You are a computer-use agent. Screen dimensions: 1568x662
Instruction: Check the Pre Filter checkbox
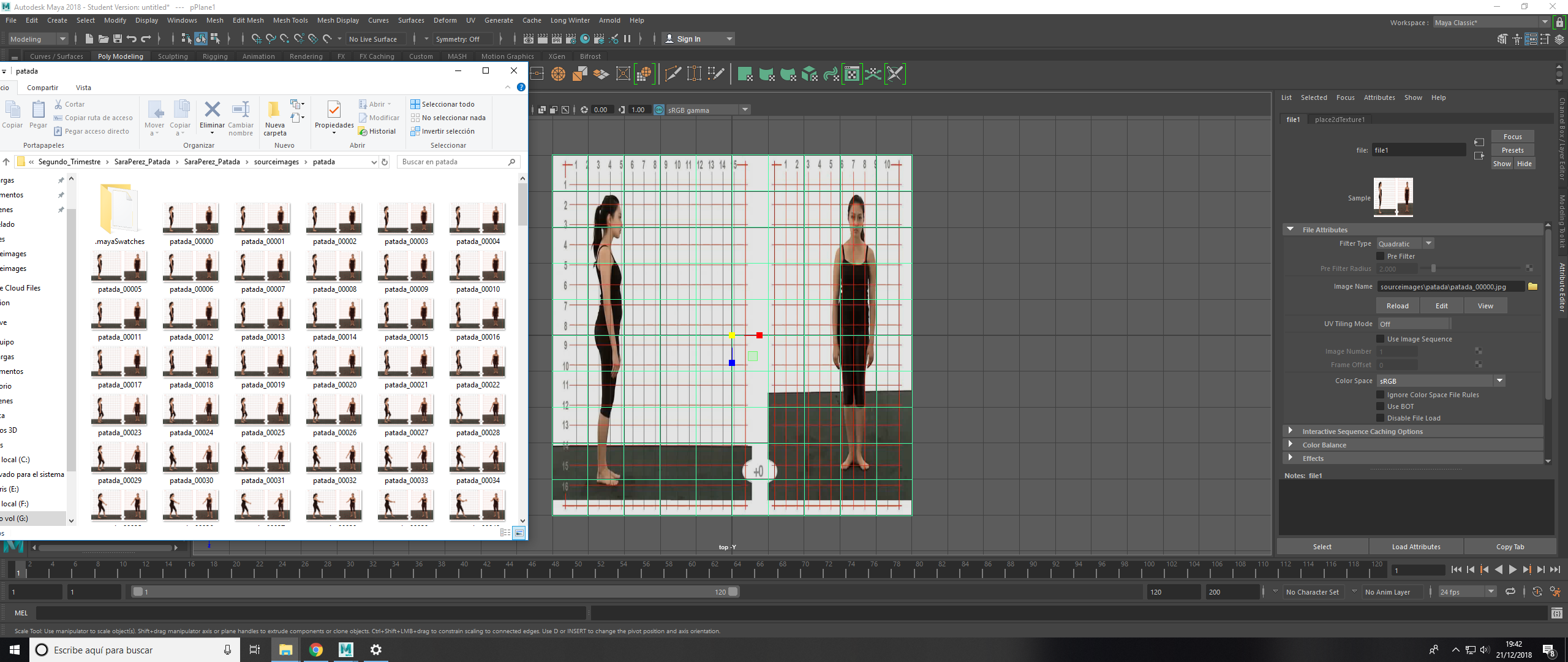tap(1381, 256)
